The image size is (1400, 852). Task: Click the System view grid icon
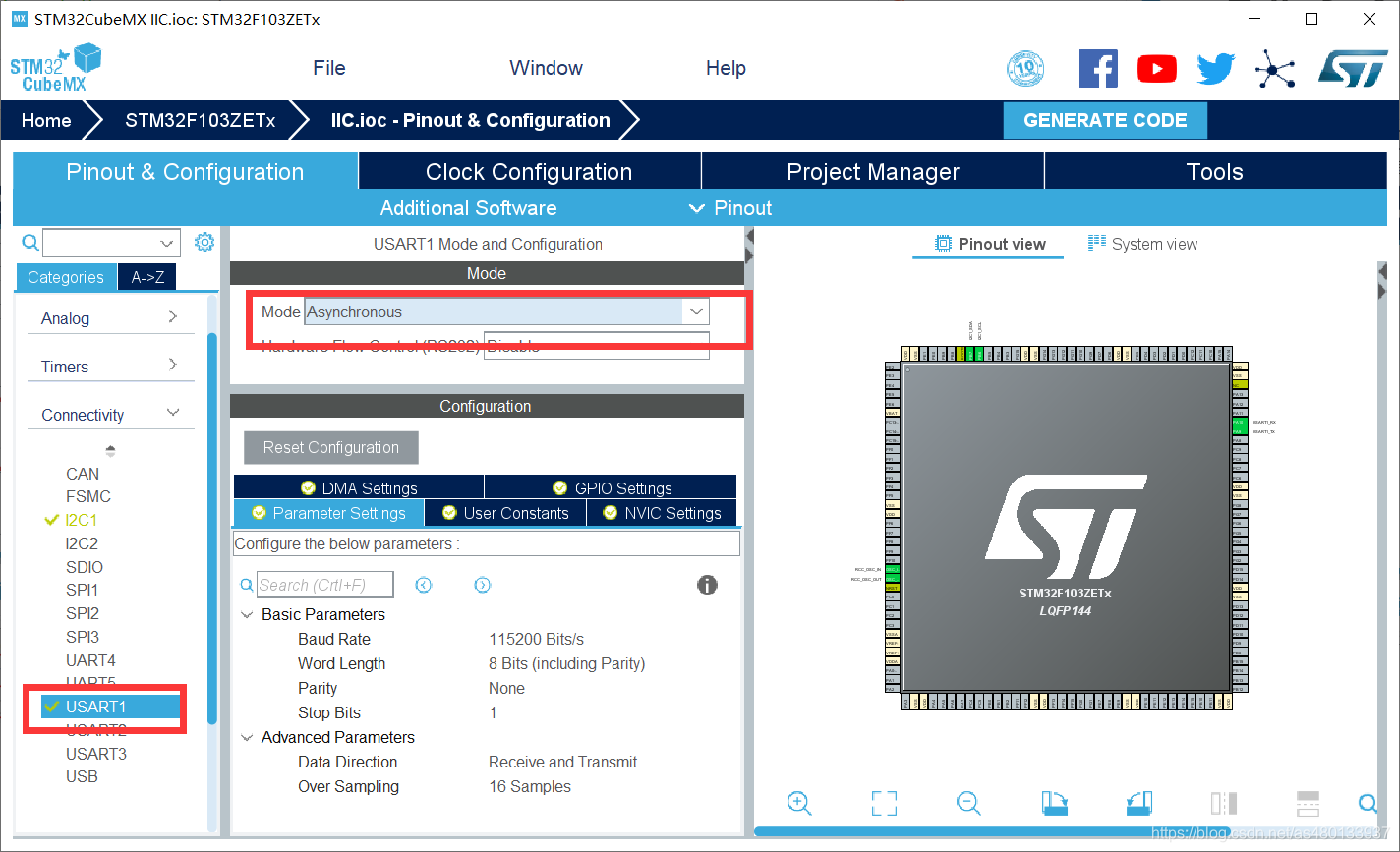pyautogui.click(x=1097, y=243)
